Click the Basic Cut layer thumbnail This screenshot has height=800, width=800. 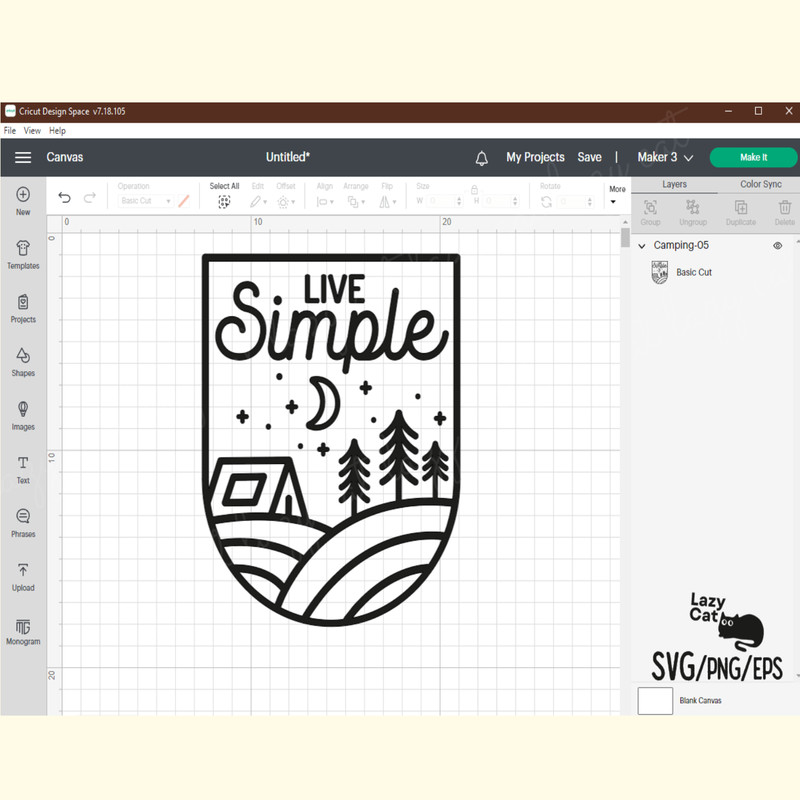pyautogui.click(x=660, y=272)
